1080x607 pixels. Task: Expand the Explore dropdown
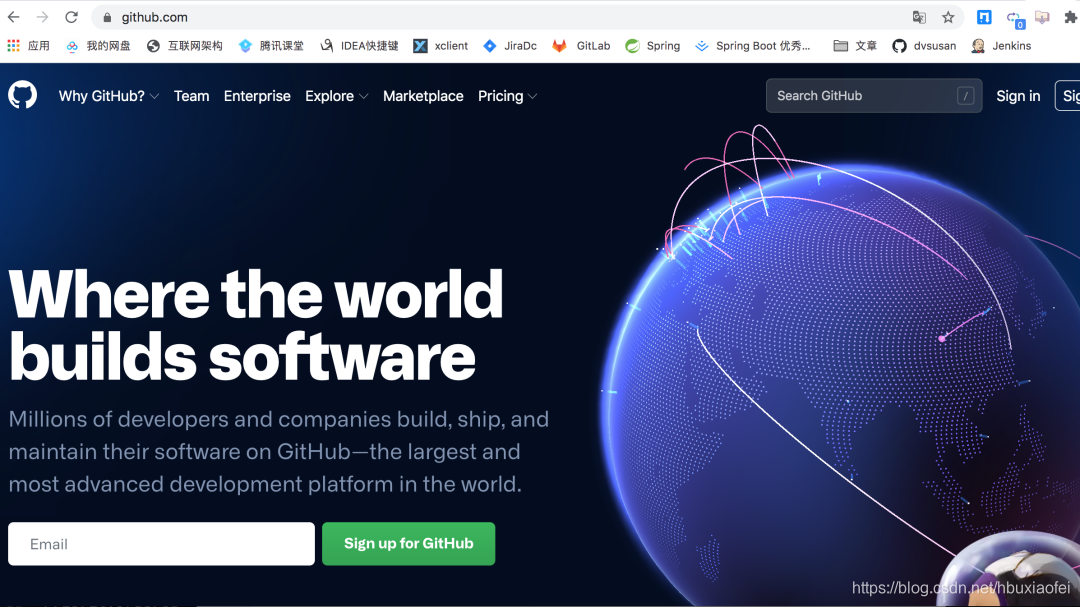coord(337,96)
